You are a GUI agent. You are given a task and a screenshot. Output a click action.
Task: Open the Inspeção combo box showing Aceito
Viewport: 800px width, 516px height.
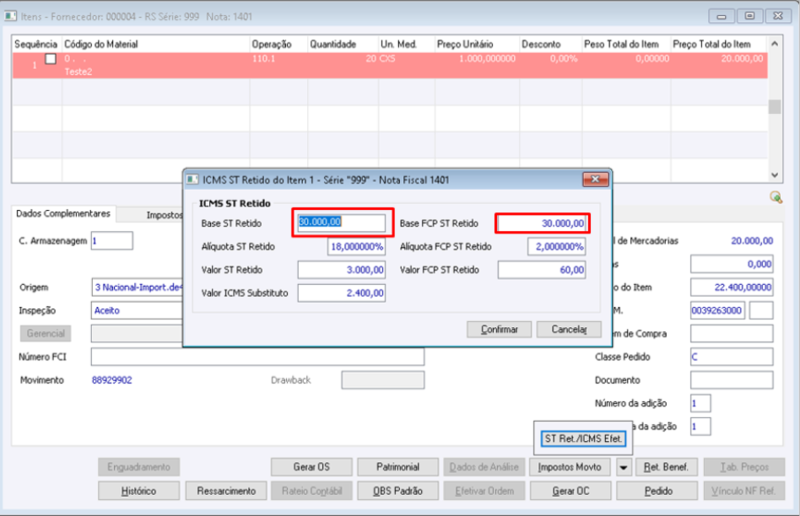(x=137, y=310)
